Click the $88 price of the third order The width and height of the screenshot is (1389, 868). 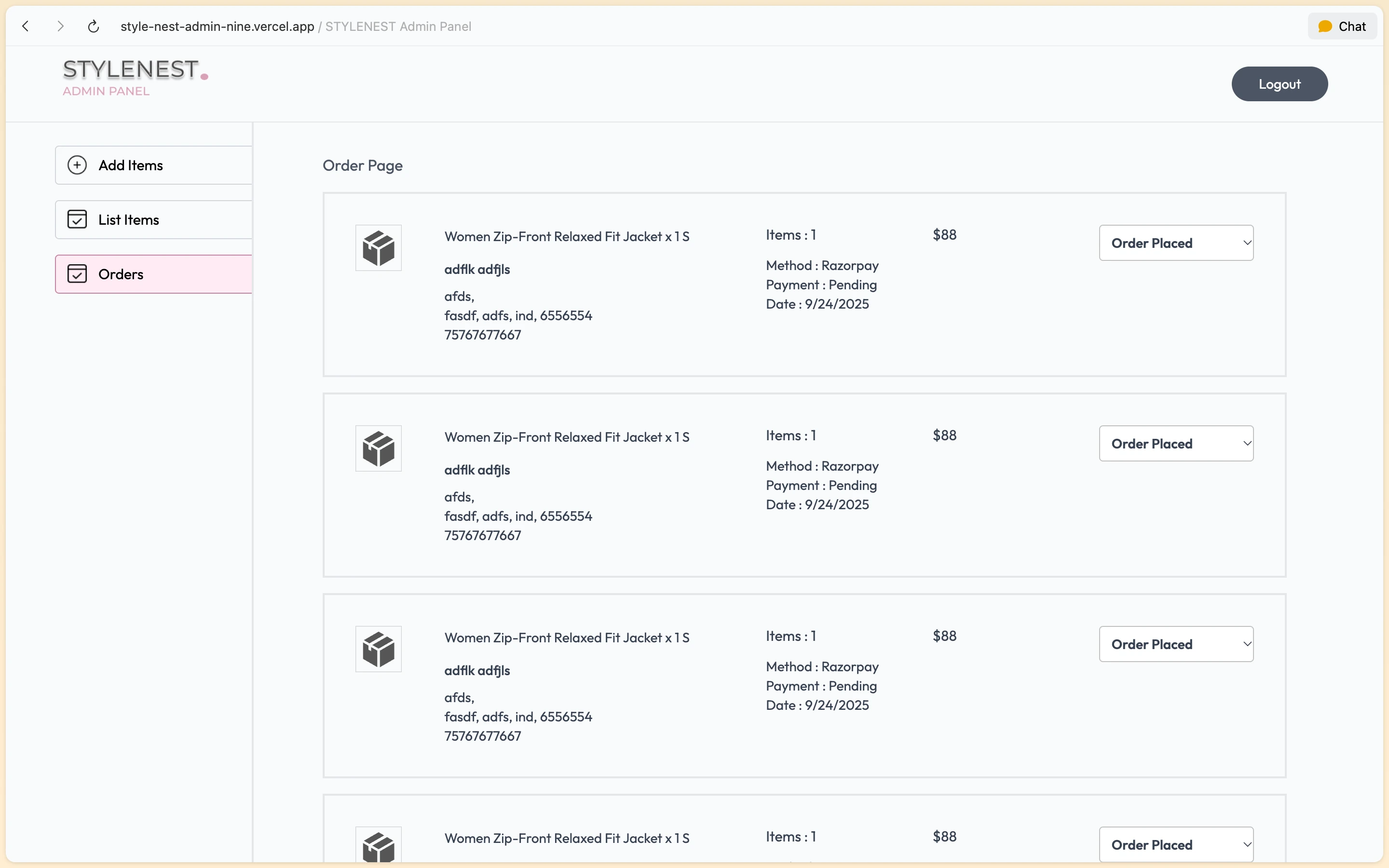click(x=945, y=636)
